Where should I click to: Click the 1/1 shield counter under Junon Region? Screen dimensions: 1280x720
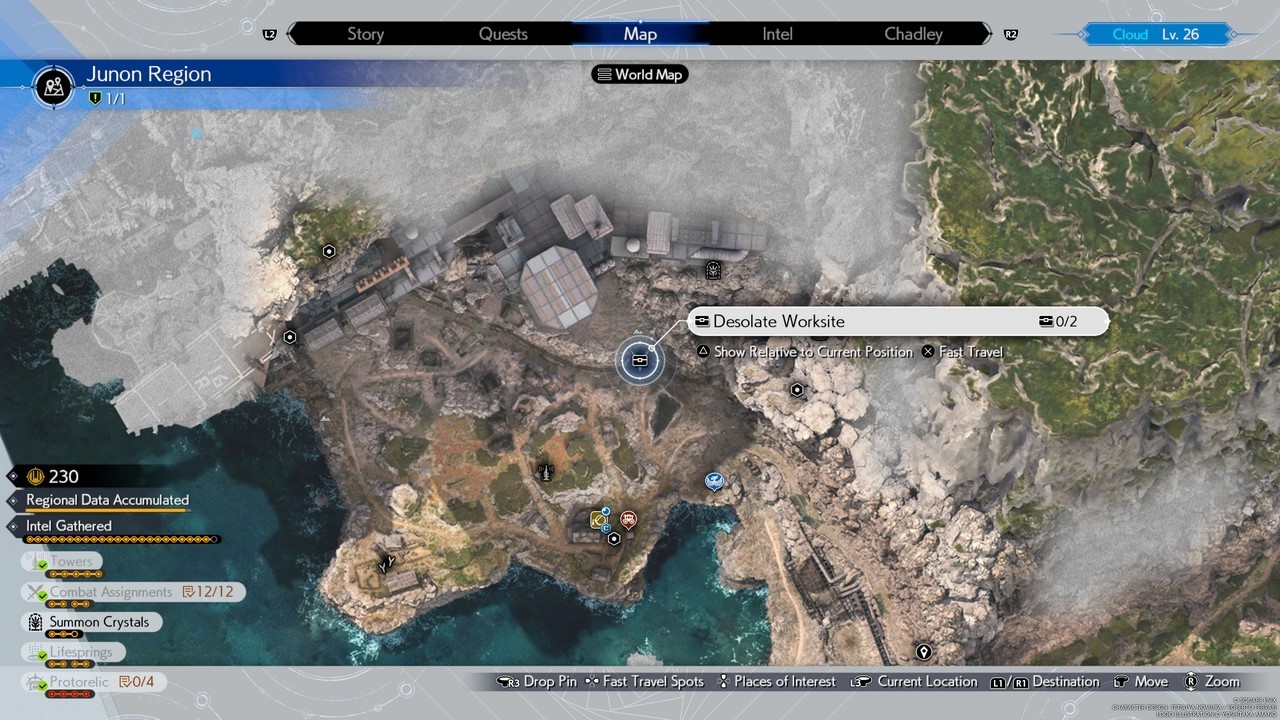click(x=107, y=98)
